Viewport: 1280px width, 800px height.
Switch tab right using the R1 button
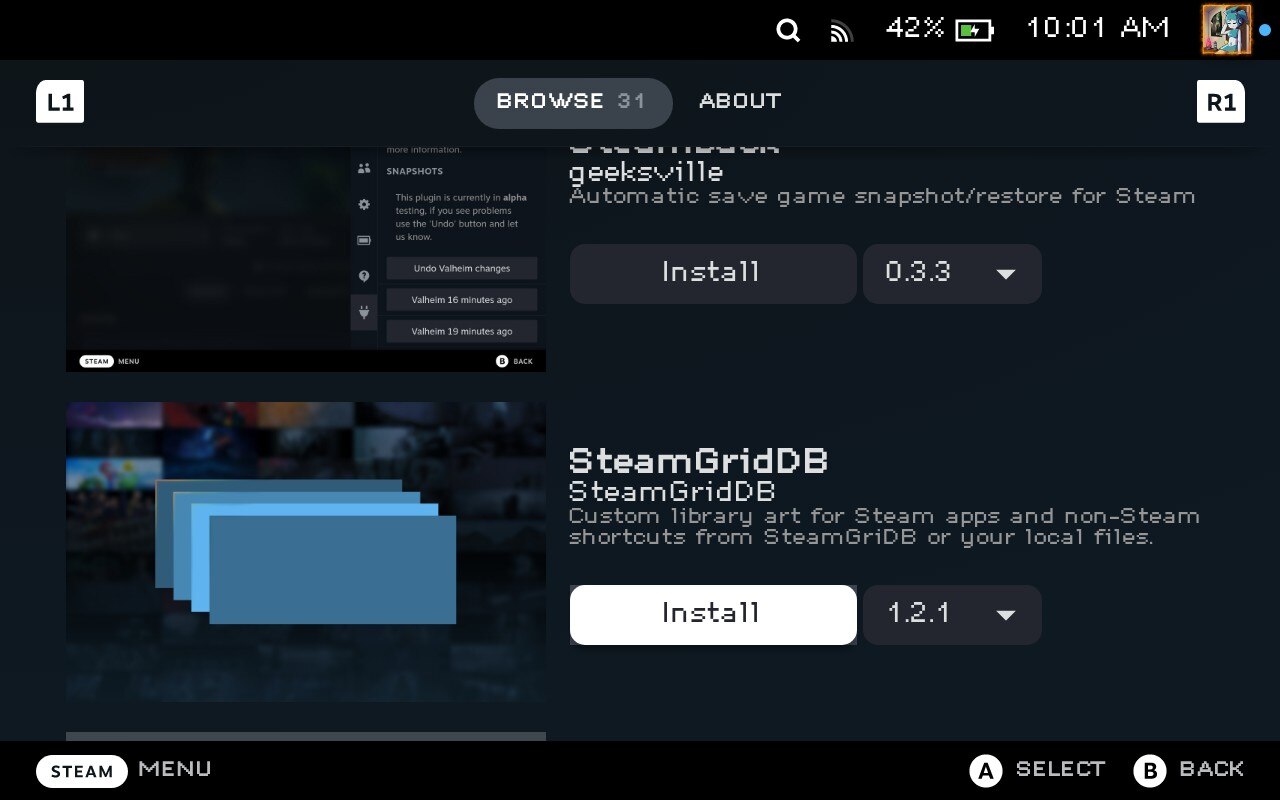click(x=1221, y=102)
